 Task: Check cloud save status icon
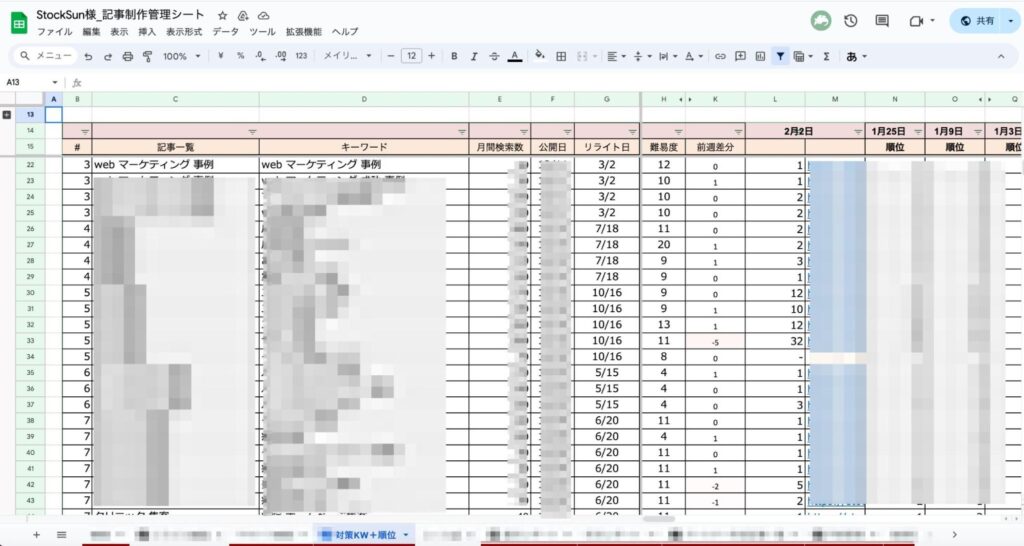(x=264, y=16)
